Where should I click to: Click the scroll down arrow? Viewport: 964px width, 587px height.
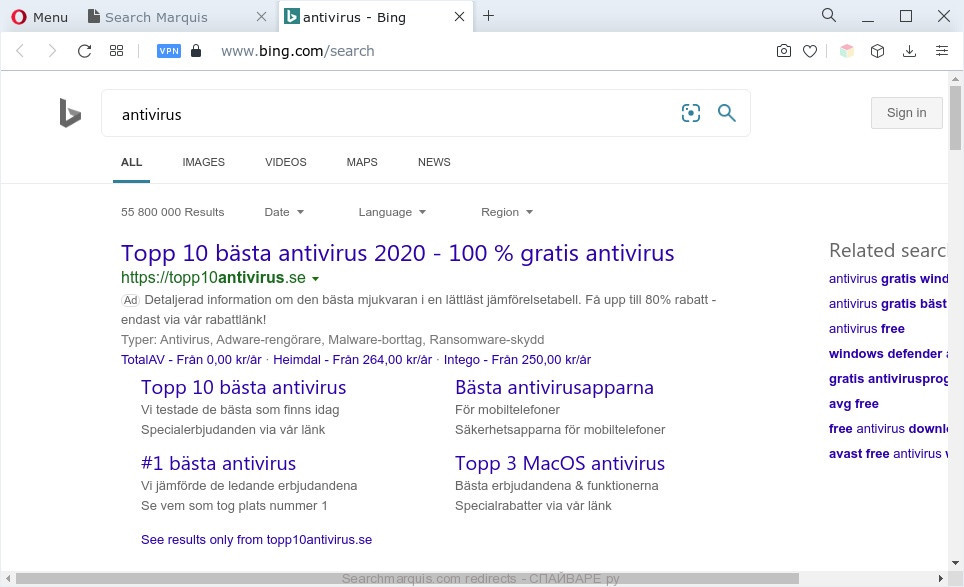(x=955, y=562)
